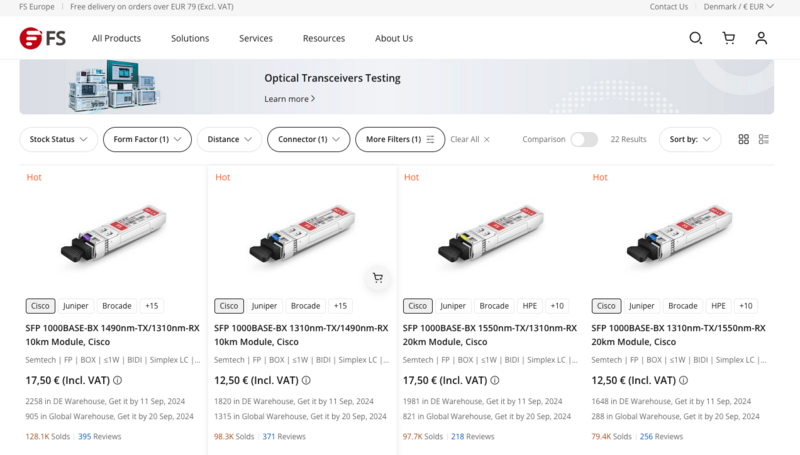Switch to list view layout icon
The image size is (800, 455).
[x=764, y=139]
